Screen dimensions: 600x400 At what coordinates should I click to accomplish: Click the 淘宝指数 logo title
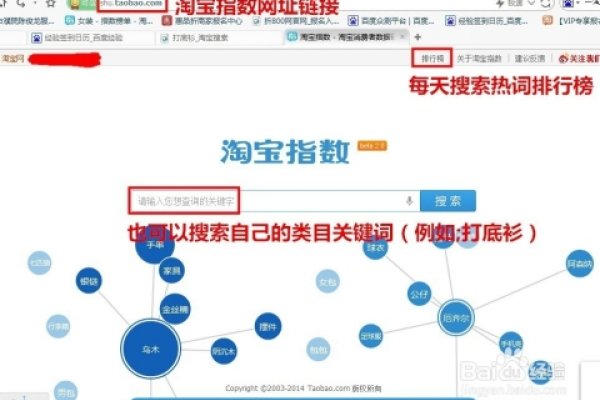tap(285, 152)
